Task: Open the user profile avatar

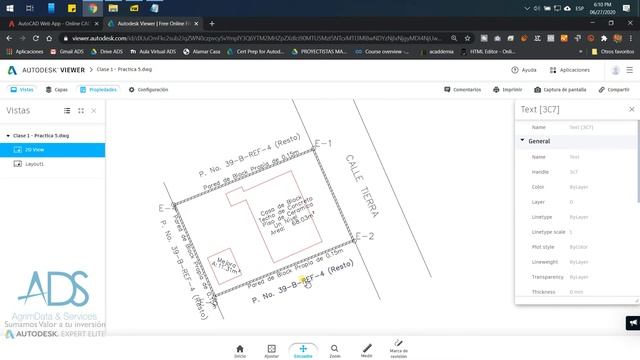Action: pyautogui.click(x=615, y=70)
